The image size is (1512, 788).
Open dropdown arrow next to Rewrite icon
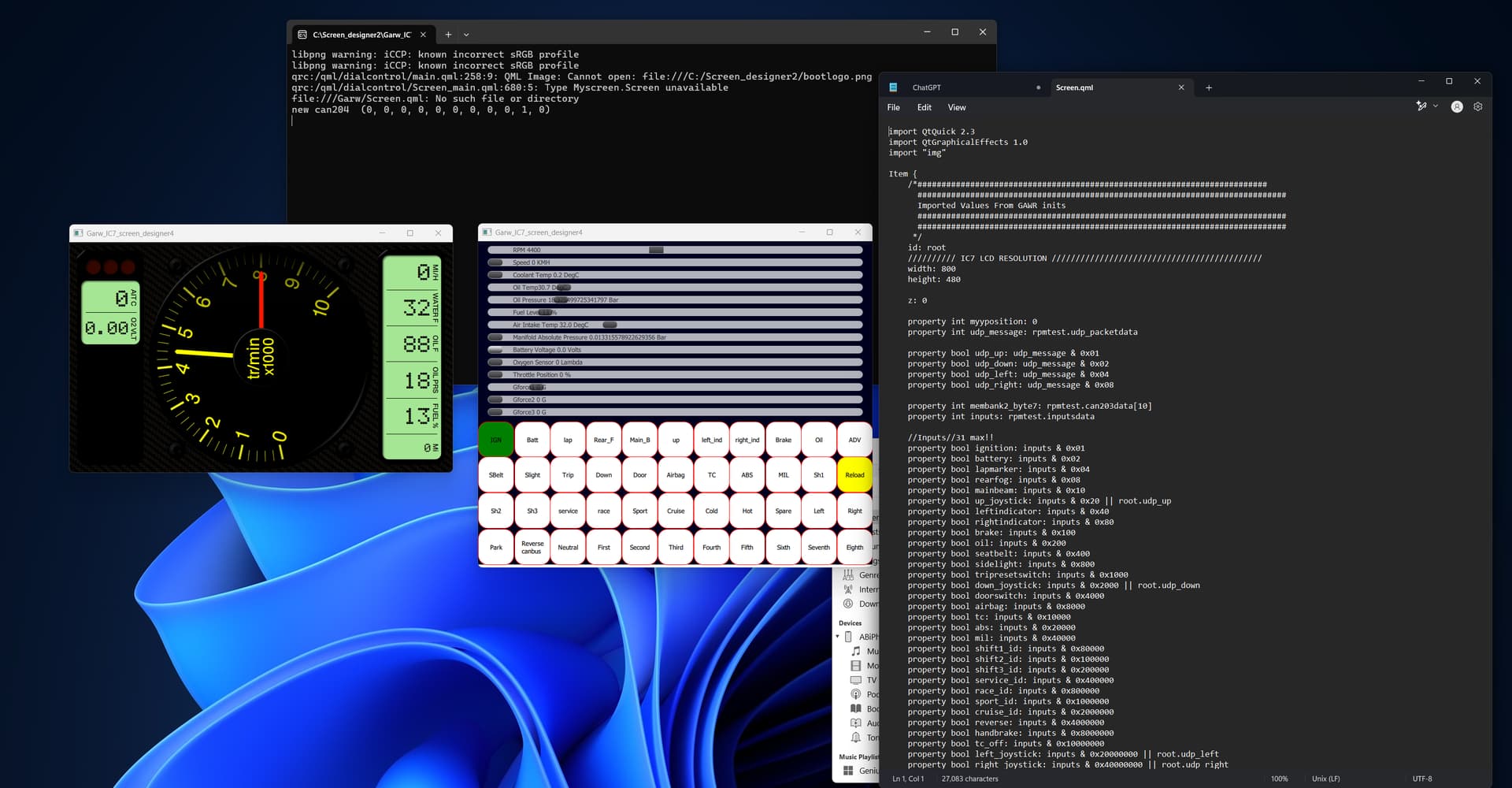1436,106
